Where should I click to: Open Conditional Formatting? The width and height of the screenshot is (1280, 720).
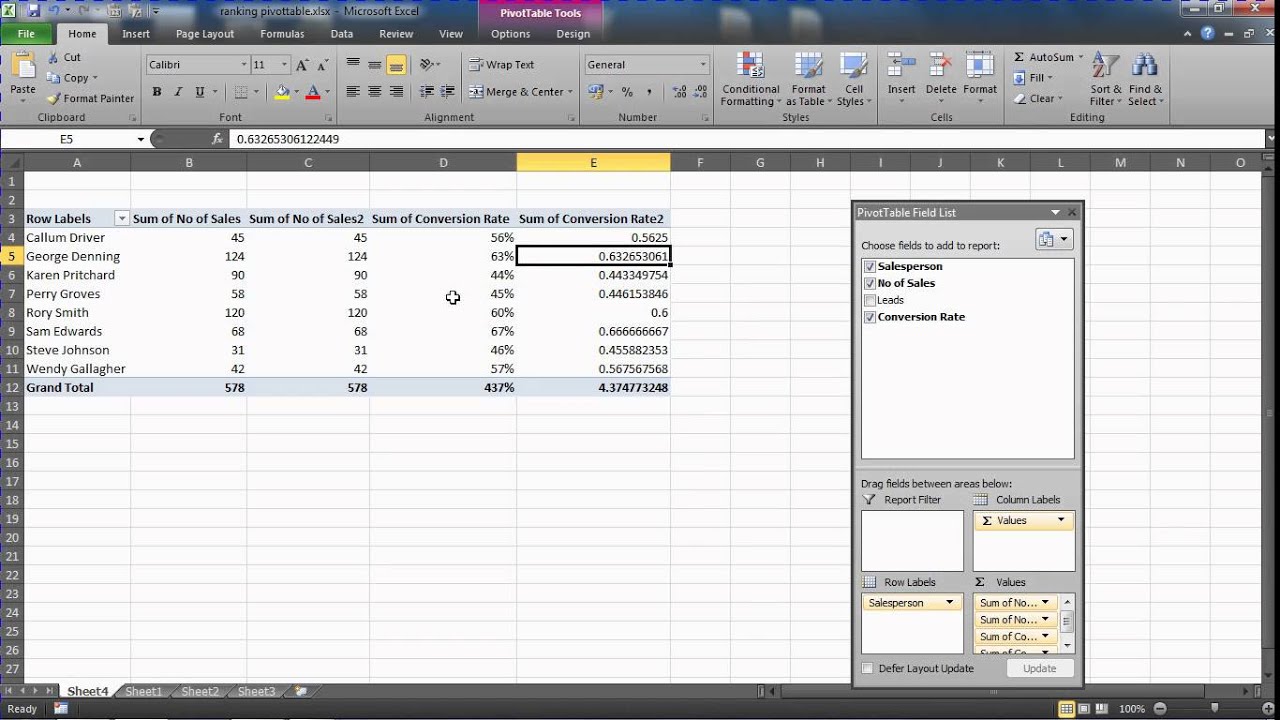[749, 80]
